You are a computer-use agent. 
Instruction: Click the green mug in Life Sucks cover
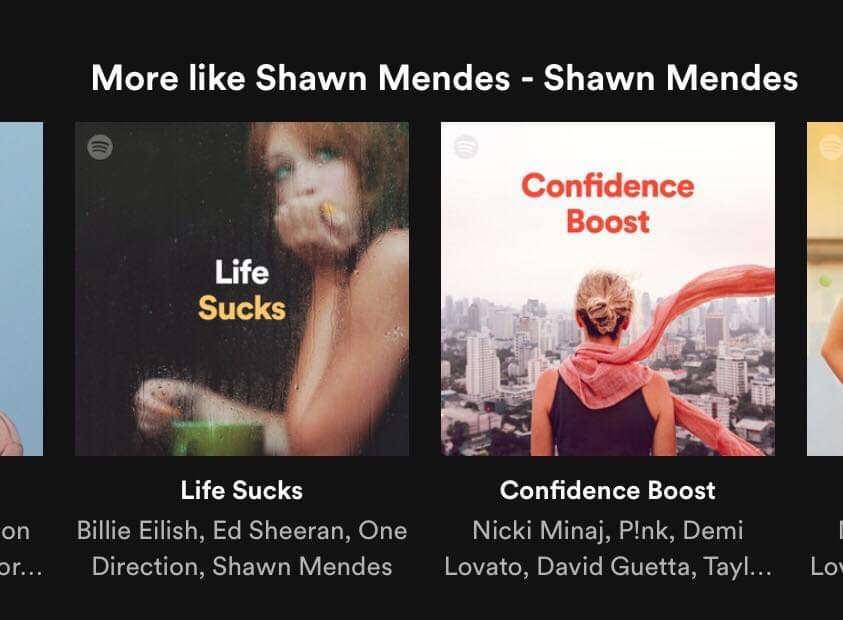click(217, 439)
